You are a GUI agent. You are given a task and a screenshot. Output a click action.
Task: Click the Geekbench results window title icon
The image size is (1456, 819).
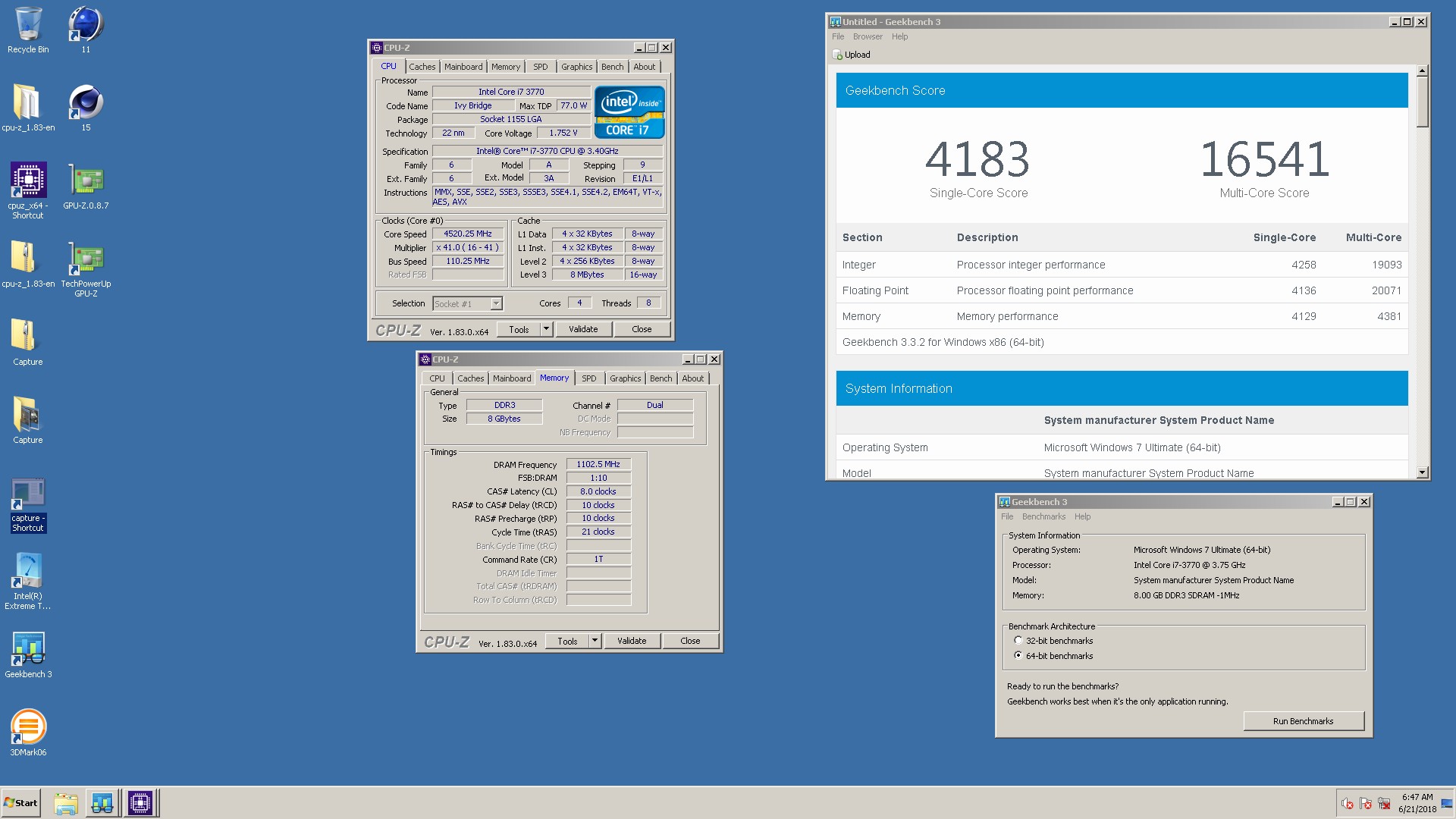(x=836, y=22)
